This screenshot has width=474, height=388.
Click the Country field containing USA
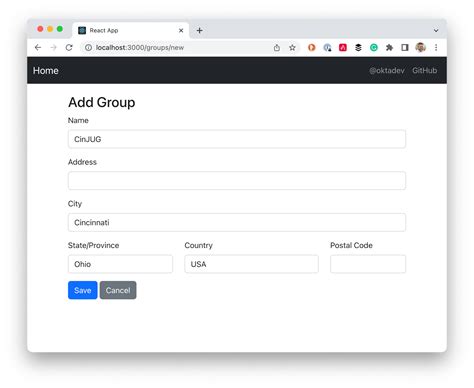click(x=251, y=264)
